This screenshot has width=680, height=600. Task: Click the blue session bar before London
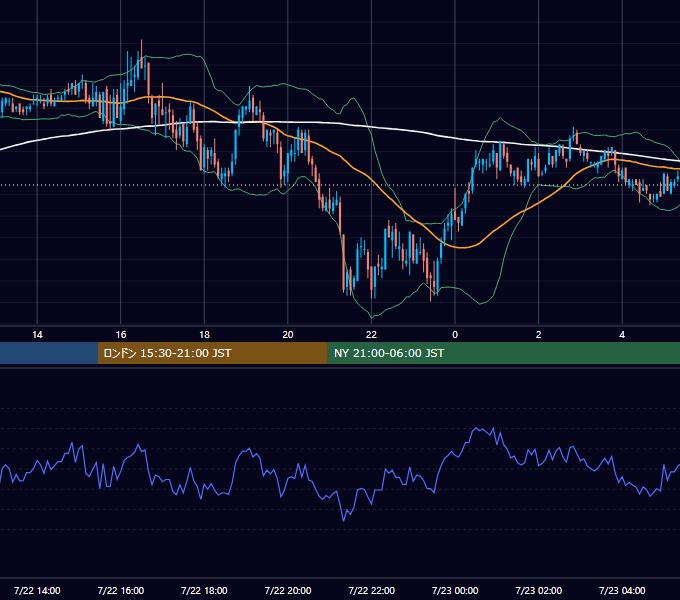pyautogui.click(x=49, y=353)
